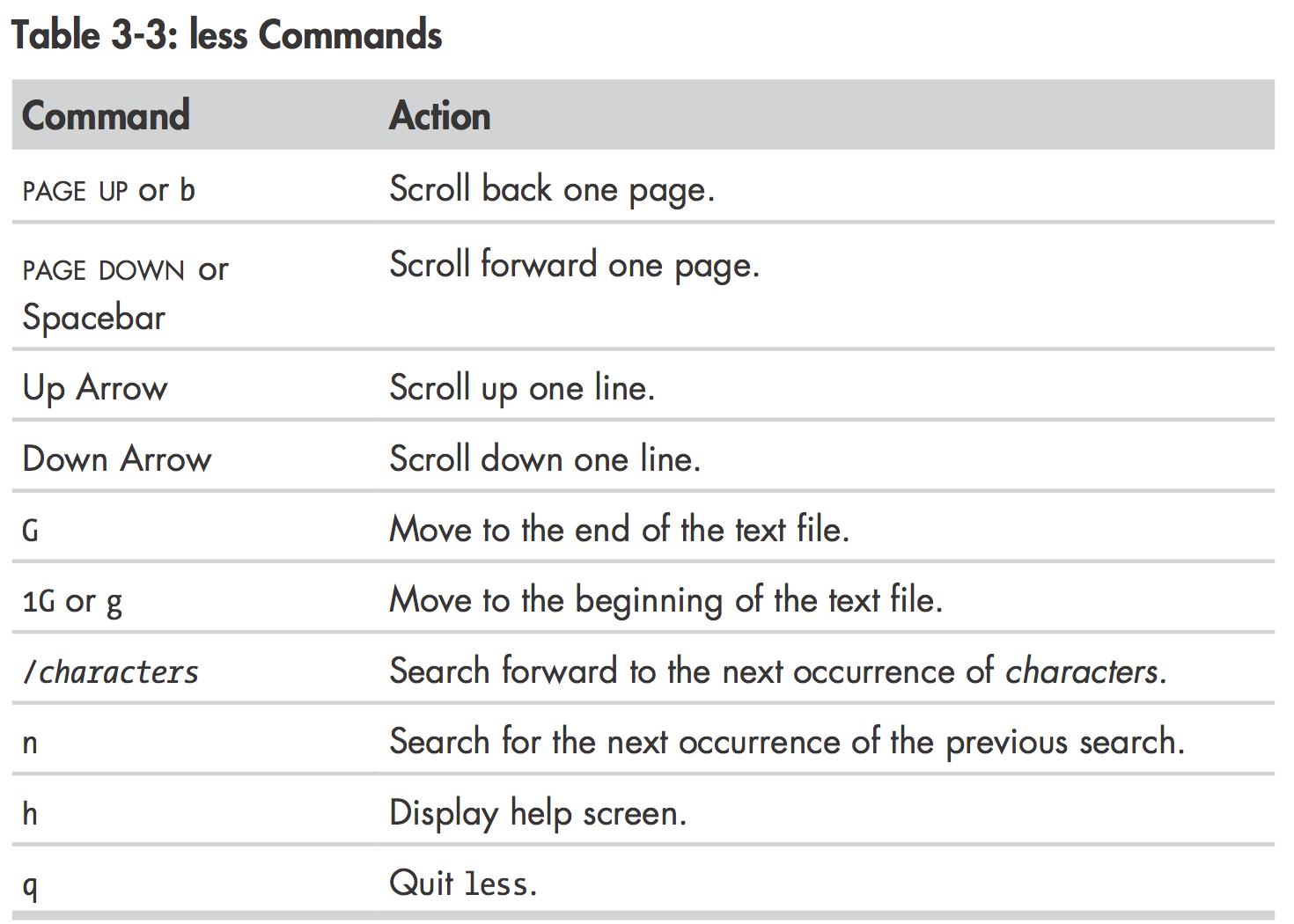Select the "Down Arrow" command entry
This screenshot has width=1294, height=924.
[116, 459]
